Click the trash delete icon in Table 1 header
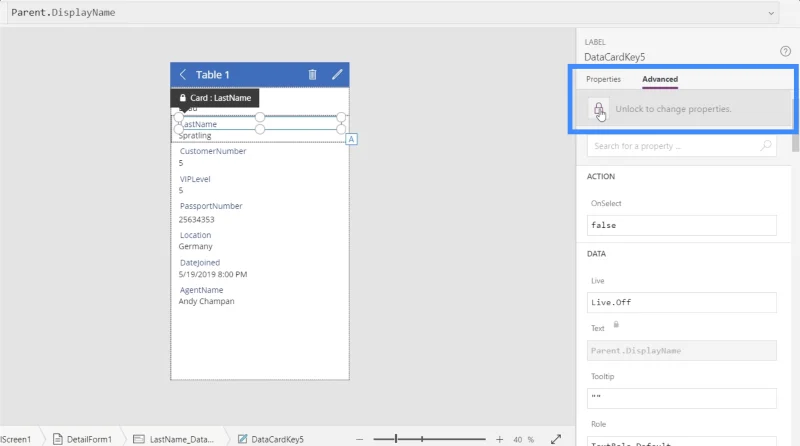Image resolution: width=800 pixels, height=446 pixels. point(312,75)
